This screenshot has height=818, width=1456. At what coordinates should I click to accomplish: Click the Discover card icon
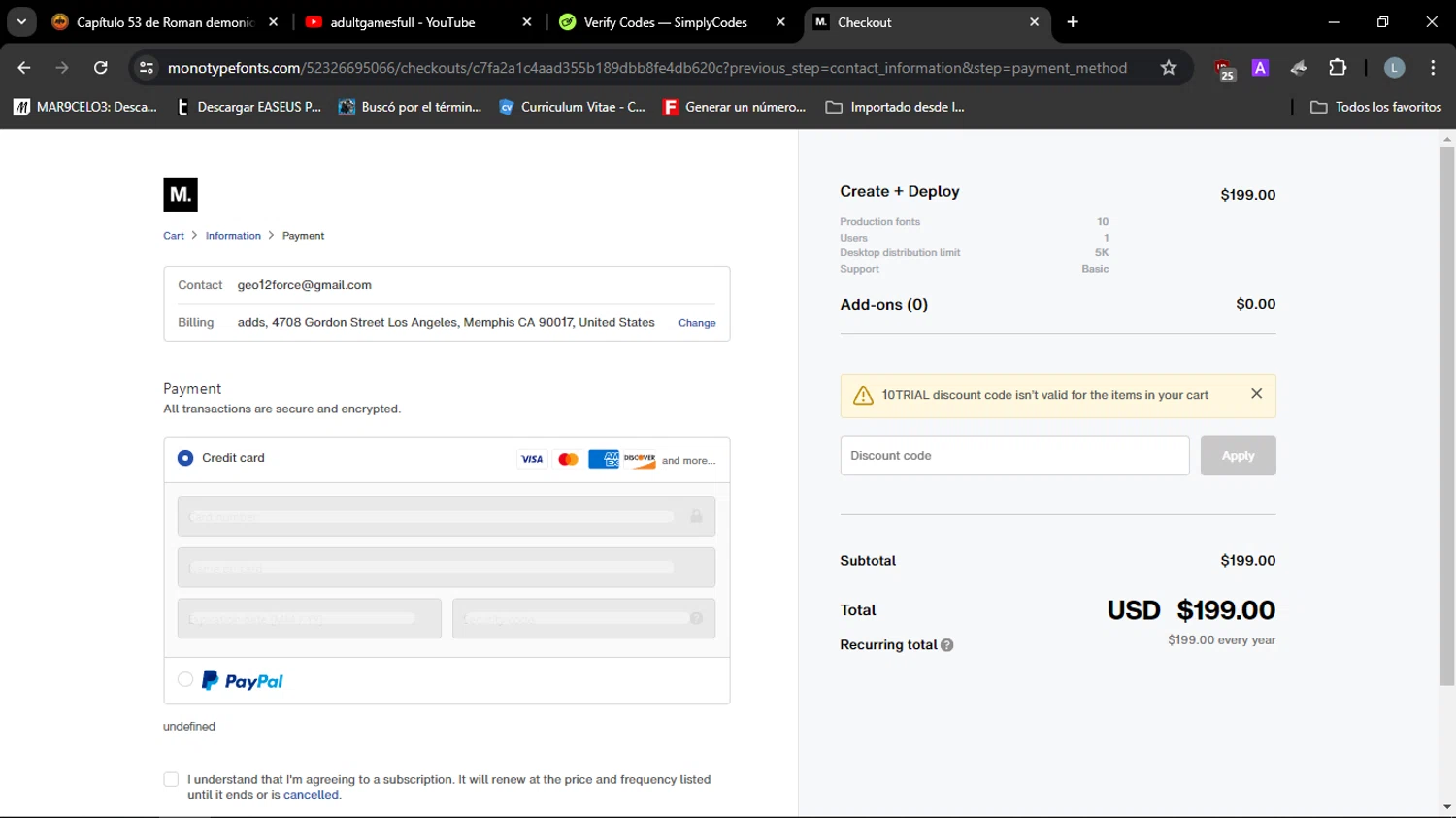[640, 459]
